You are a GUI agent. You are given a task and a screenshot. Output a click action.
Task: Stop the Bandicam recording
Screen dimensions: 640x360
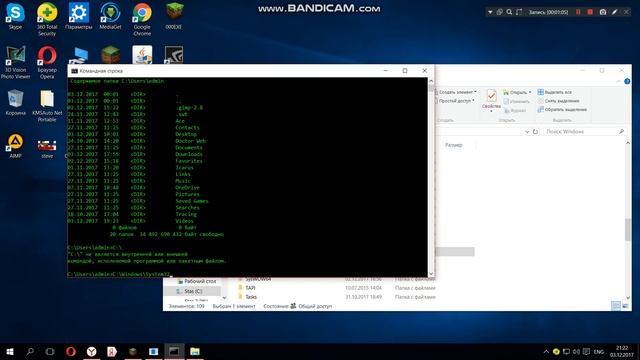tap(590, 12)
